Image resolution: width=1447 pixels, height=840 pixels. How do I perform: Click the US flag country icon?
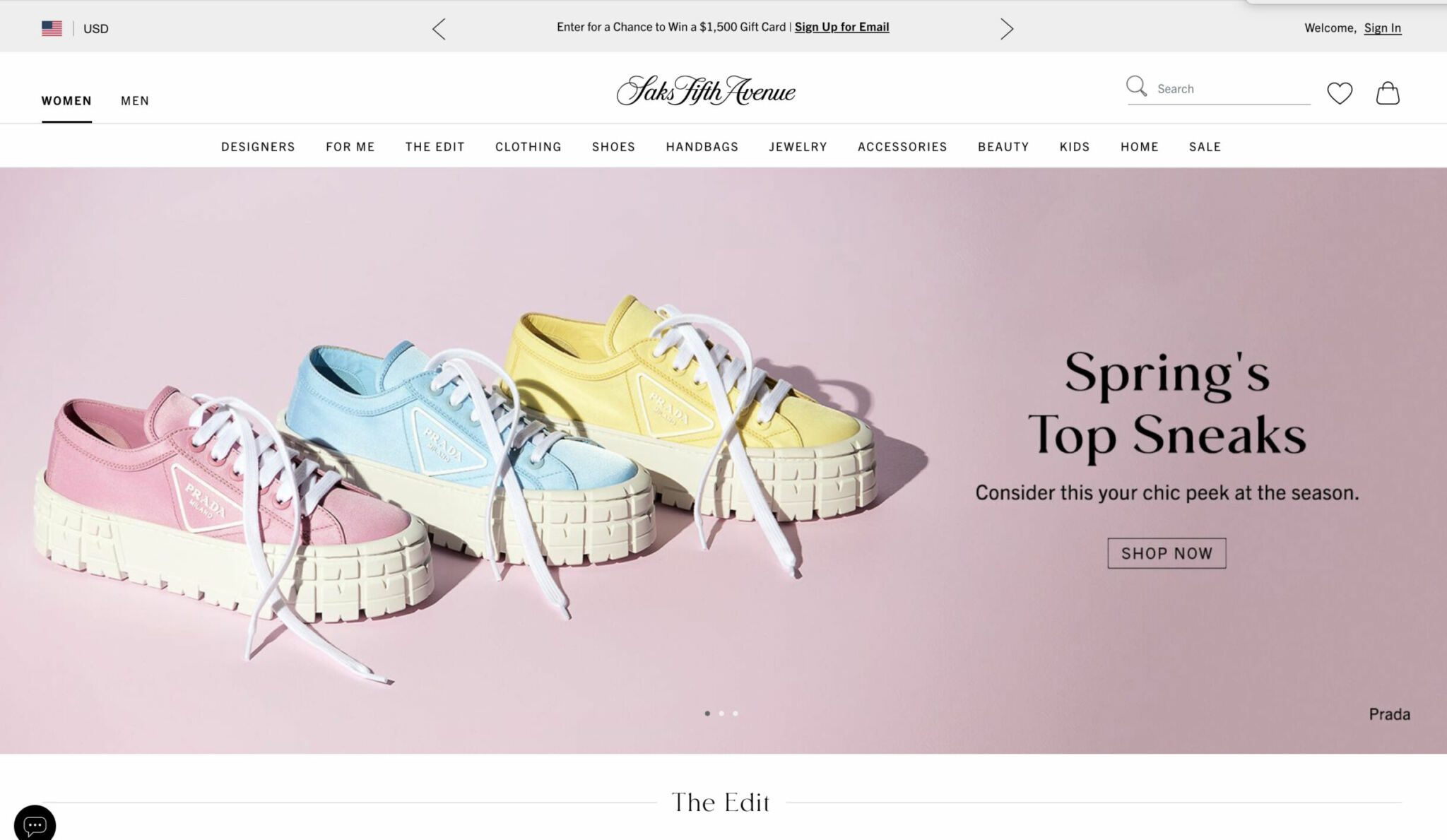[52, 28]
